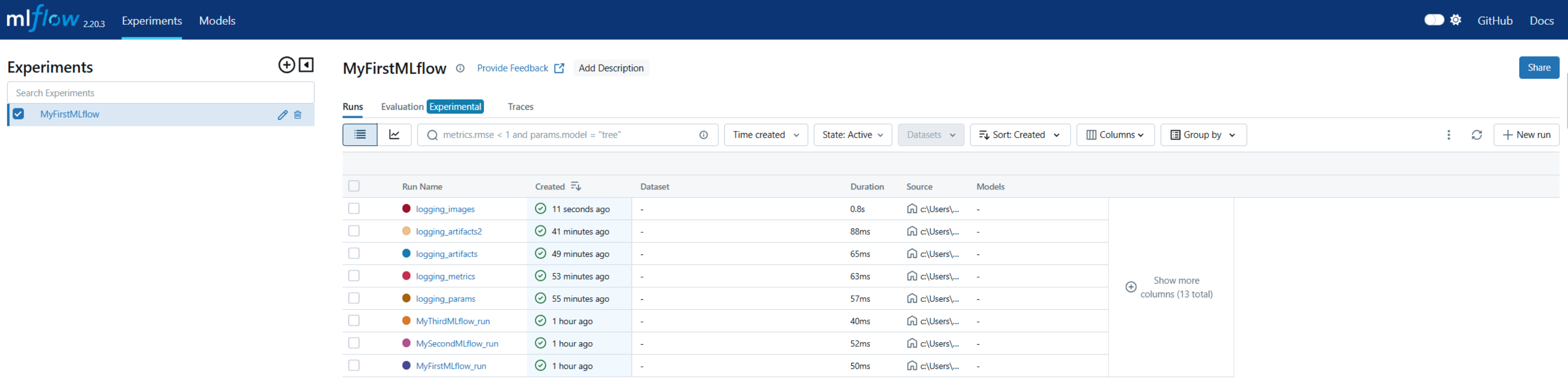The height and width of the screenshot is (386, 1568).
Task: Click the logging_artifacts blue color dot
Action: (406, 253)
